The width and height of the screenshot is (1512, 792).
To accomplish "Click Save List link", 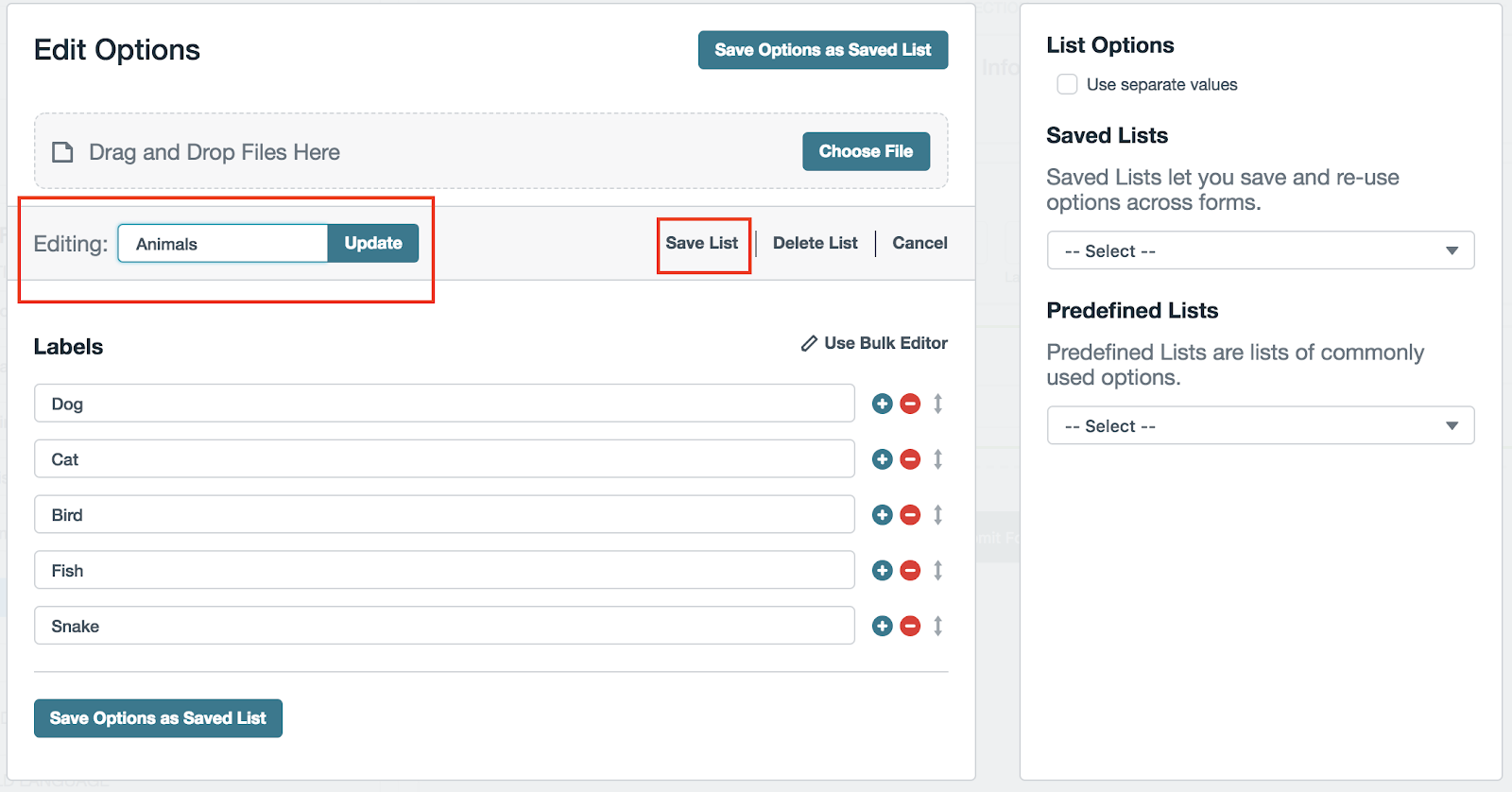I will coord(701,243).
